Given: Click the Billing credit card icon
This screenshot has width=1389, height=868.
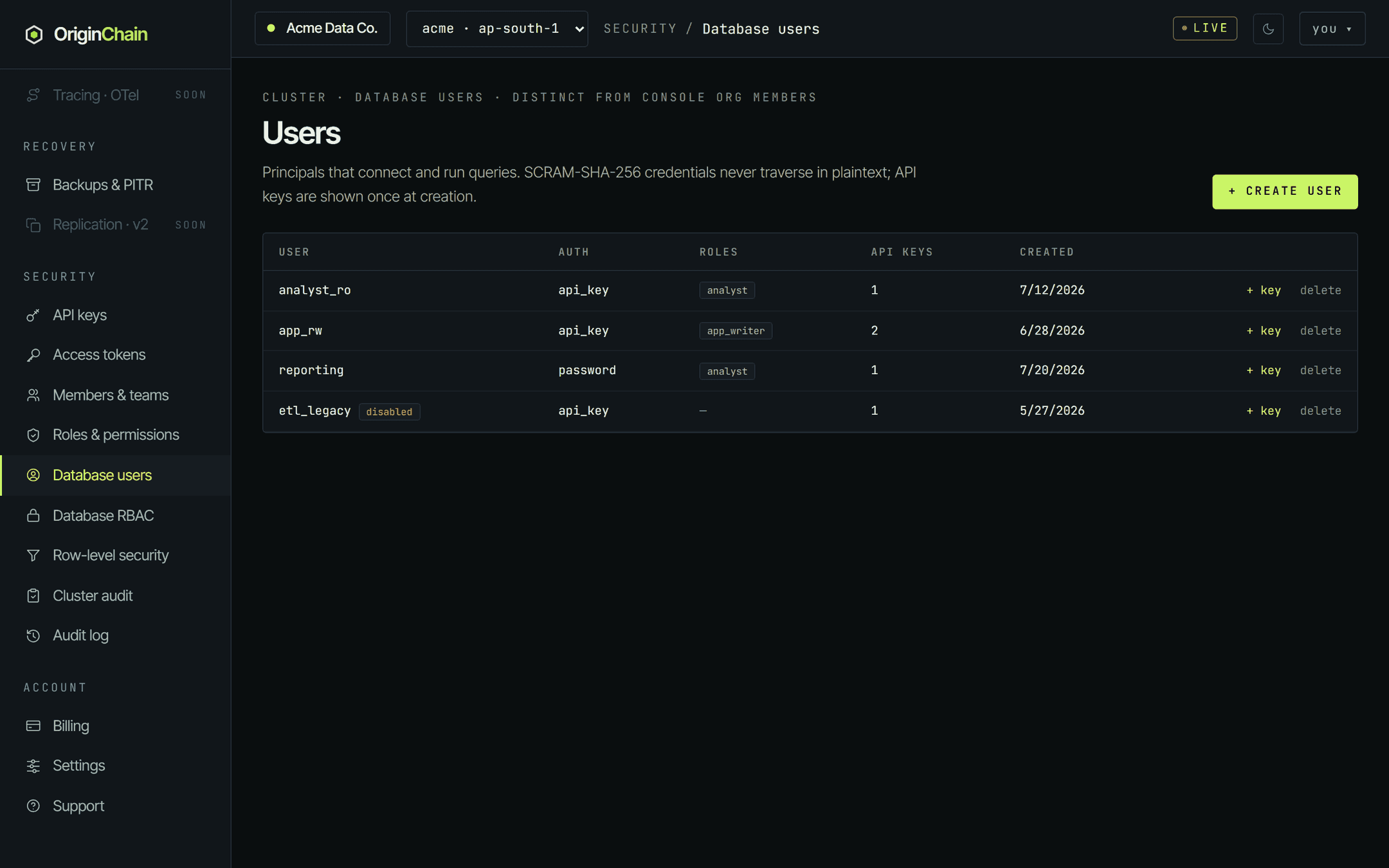Looking at the screenshot, I should click(x=33, y=726).
